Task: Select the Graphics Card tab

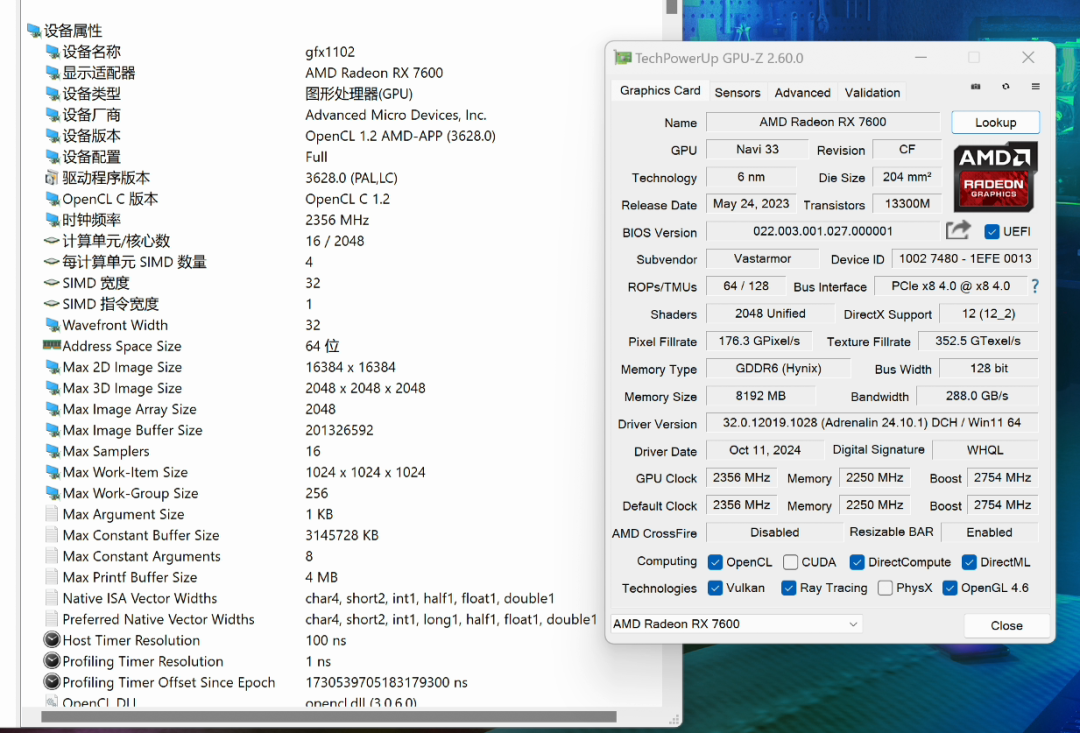Action: 660,91
